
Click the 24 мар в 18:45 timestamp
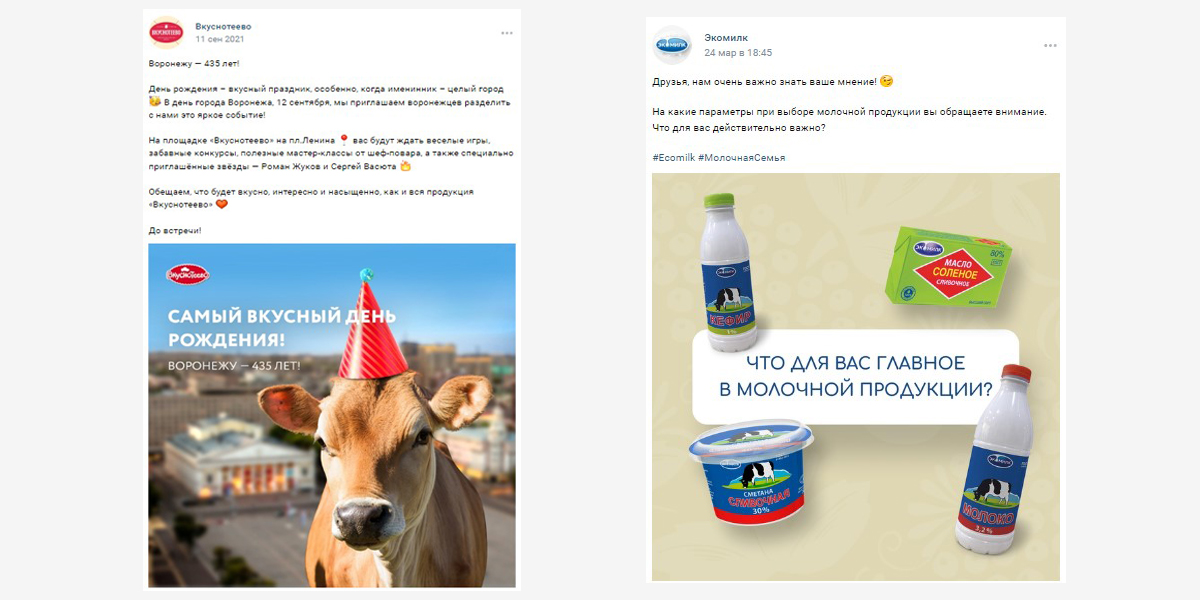pyautogui.click(x=738, y=52)
